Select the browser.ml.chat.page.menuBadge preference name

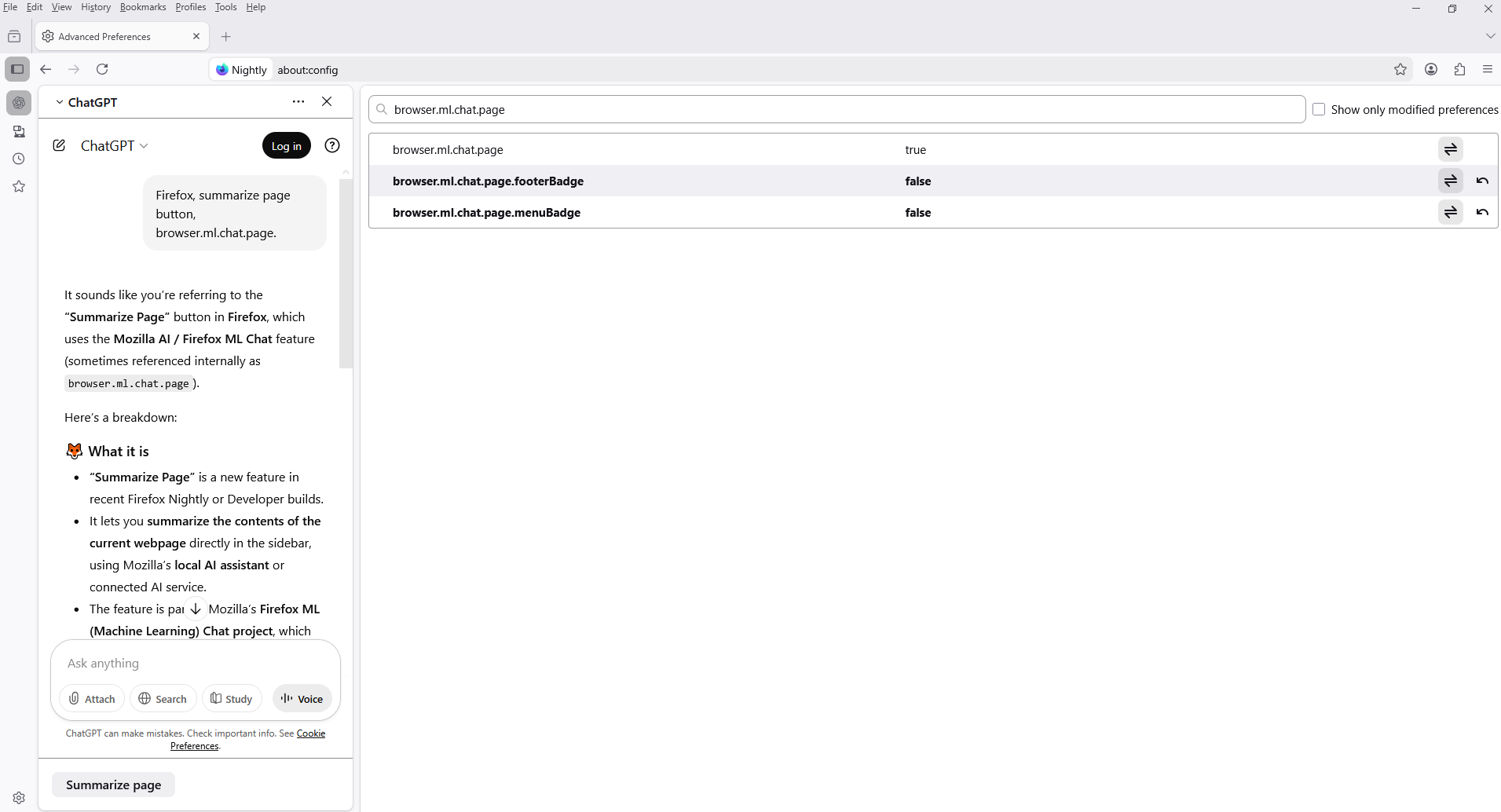tap(486, 212)
